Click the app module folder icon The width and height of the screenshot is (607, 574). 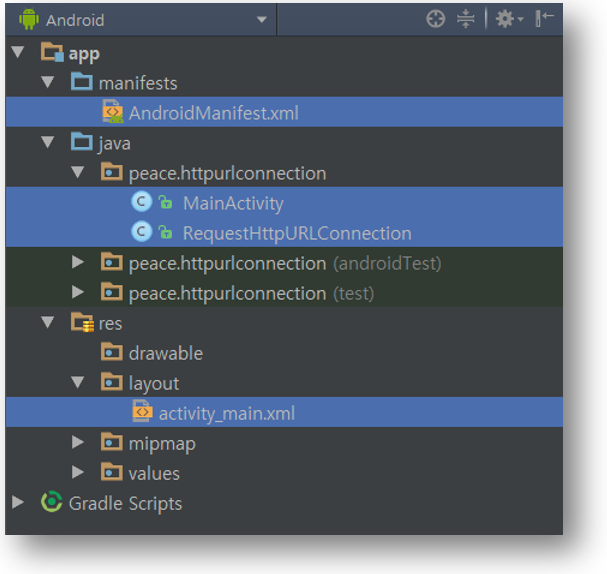[52, 52]
